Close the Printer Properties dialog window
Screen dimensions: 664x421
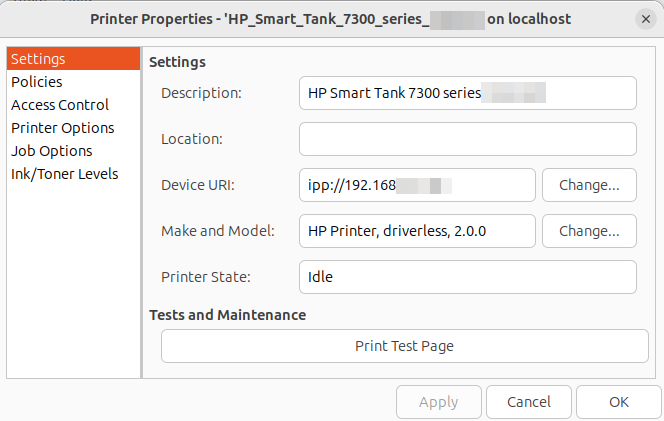click(644, 19)
